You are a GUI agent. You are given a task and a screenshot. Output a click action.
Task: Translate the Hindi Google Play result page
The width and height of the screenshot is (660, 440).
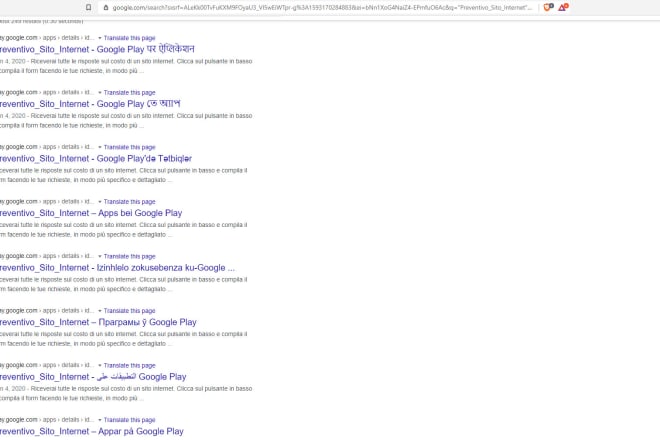130,38
